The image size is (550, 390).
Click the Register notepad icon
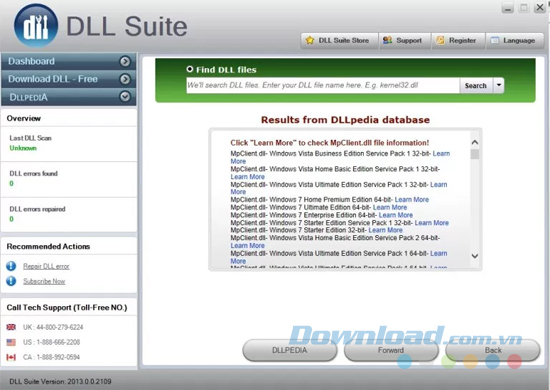pos(440,40)
